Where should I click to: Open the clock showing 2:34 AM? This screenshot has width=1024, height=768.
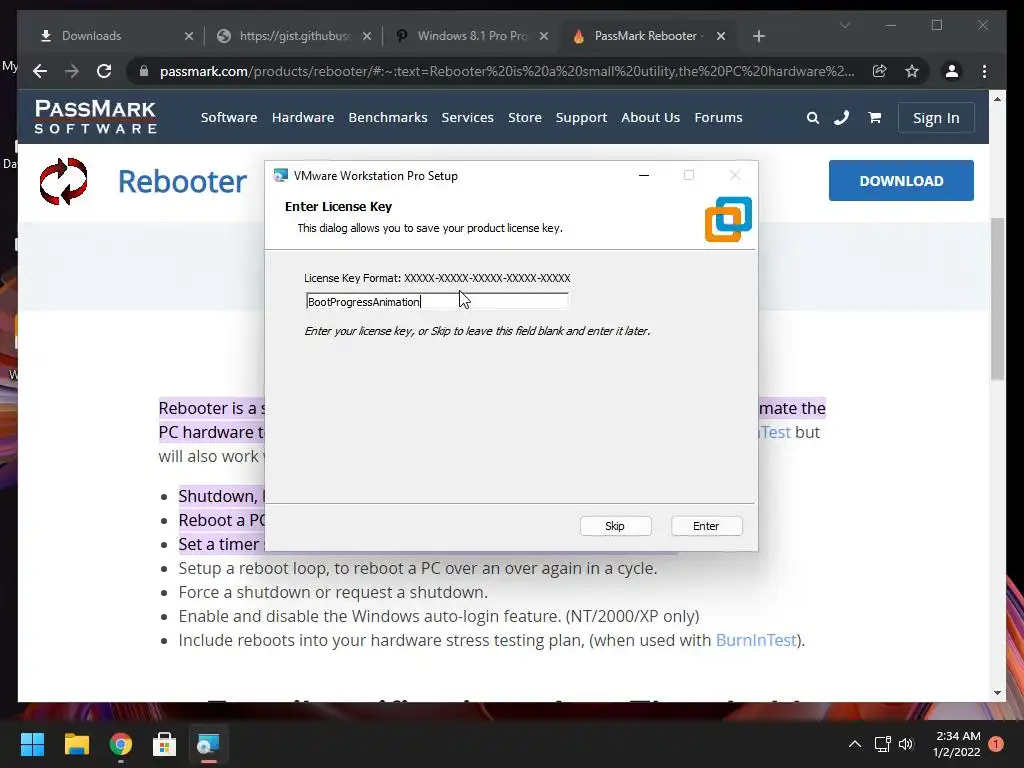click(x=957, y=744)
